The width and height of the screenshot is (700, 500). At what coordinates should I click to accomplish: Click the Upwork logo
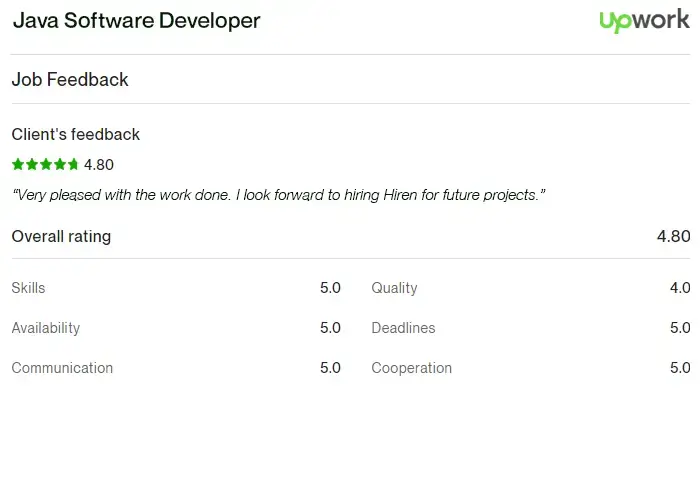(x=644, y=21)
